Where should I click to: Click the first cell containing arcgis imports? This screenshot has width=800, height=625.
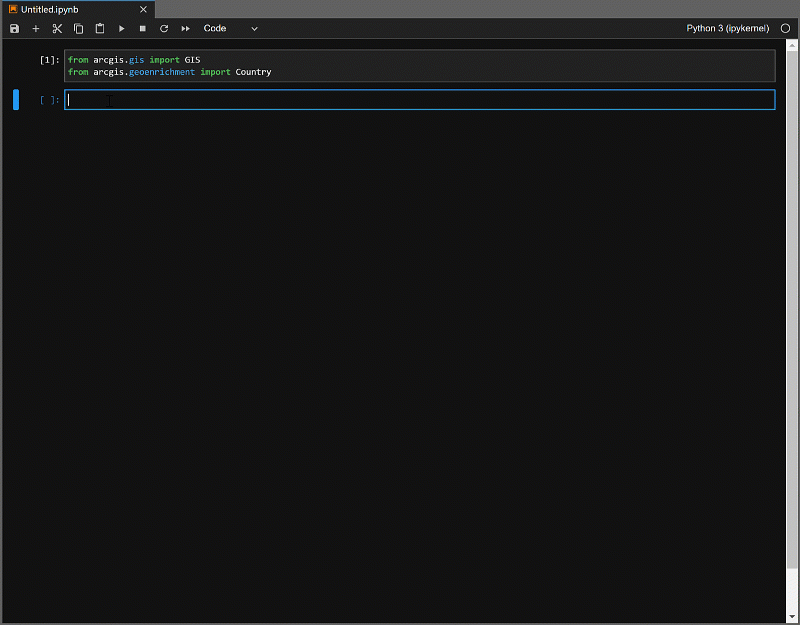click(419, 66)
